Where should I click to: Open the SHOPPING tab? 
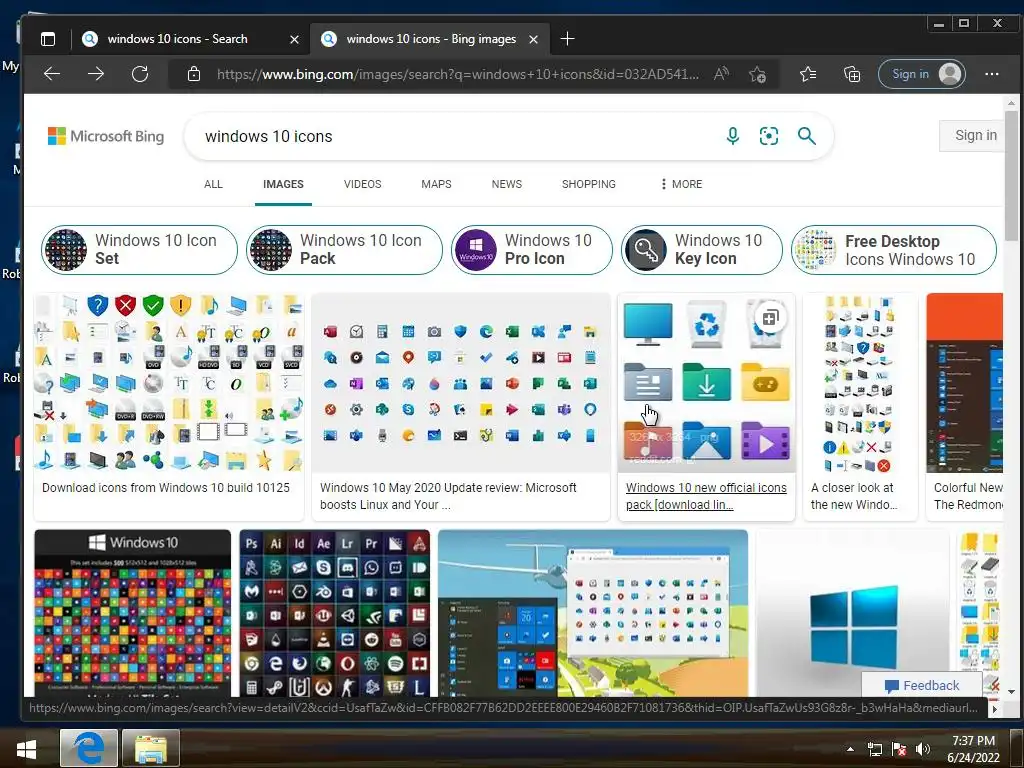pyautogui.click(x=588, y=184)
